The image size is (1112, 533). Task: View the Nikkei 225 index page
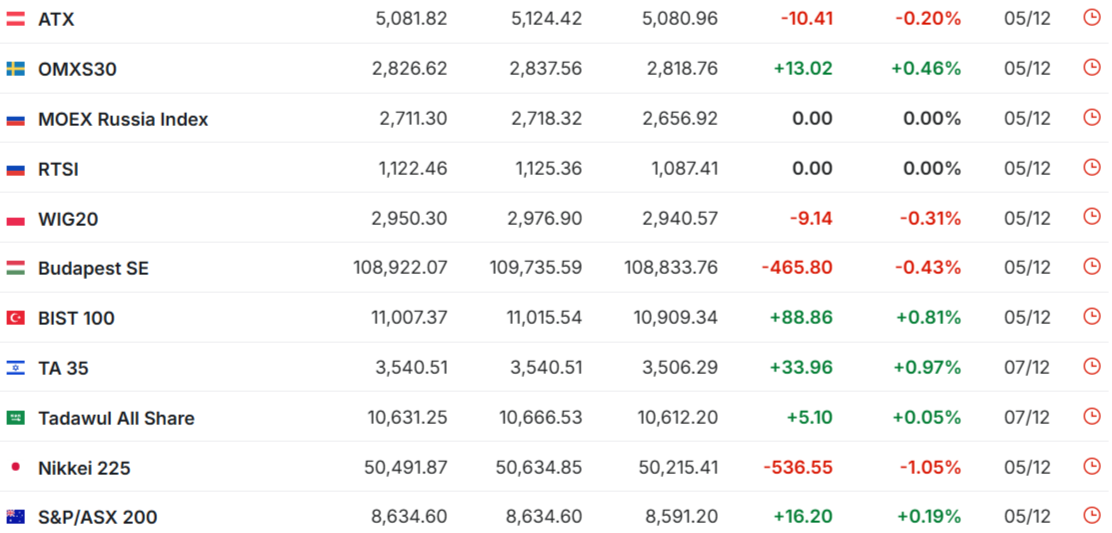(x=84, y=468)
